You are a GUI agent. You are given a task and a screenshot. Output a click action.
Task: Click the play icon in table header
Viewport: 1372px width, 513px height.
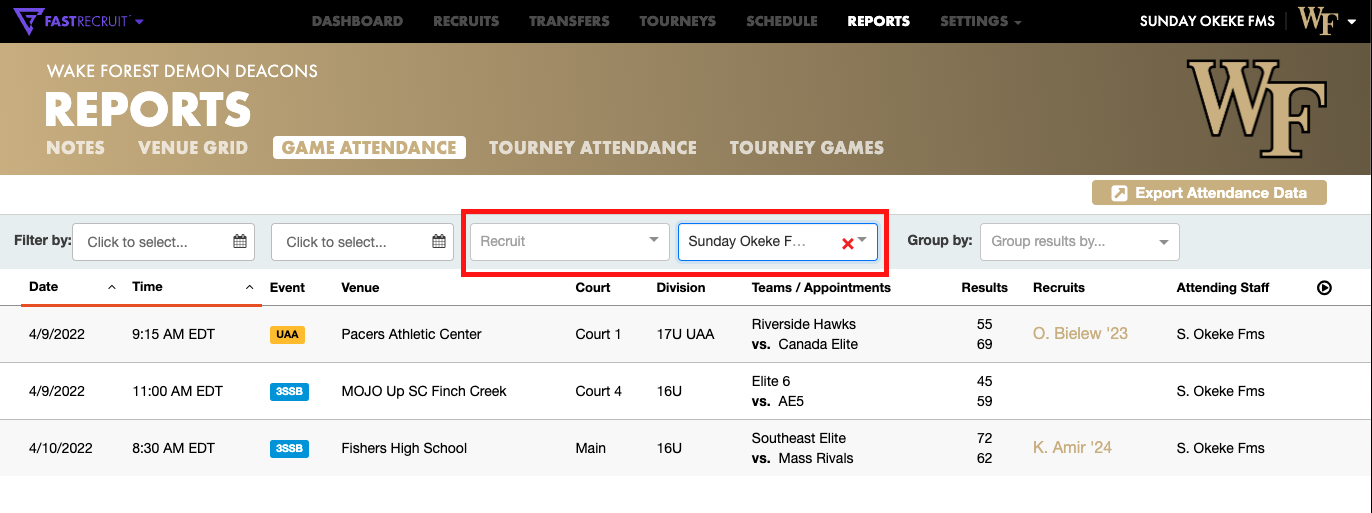1324,288
